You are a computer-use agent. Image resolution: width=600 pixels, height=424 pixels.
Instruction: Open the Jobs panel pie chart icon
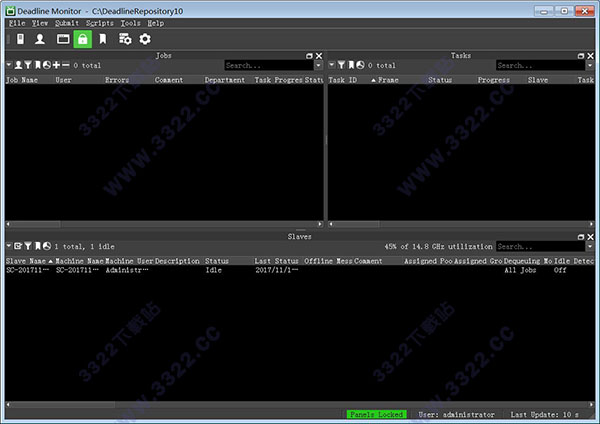(x=47, y=65)
